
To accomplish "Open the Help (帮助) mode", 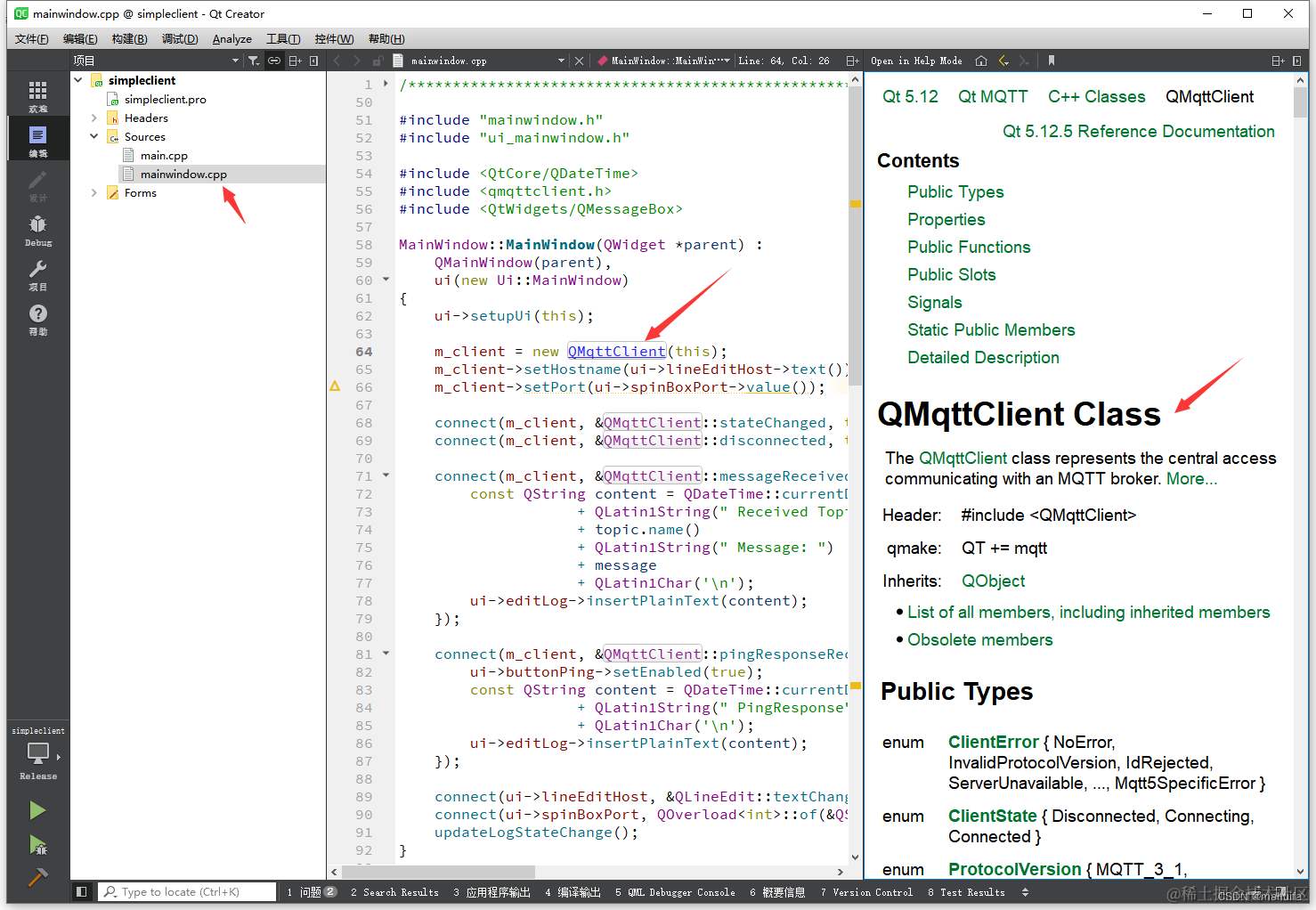I will pos(37,318).
